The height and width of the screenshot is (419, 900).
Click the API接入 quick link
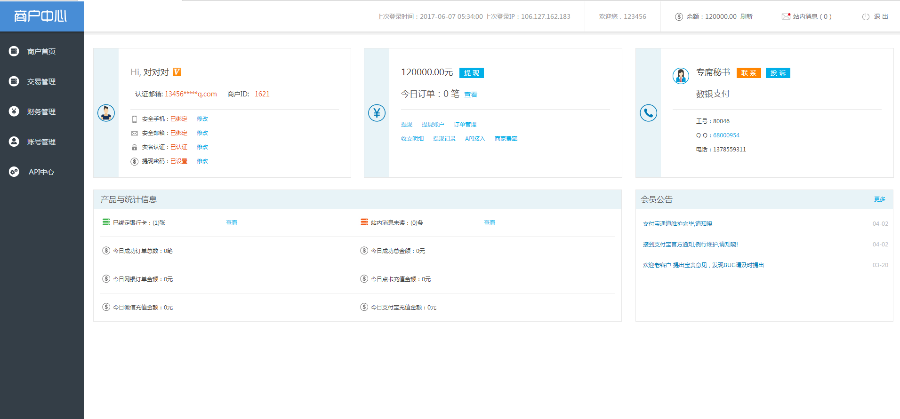(475, 138)
